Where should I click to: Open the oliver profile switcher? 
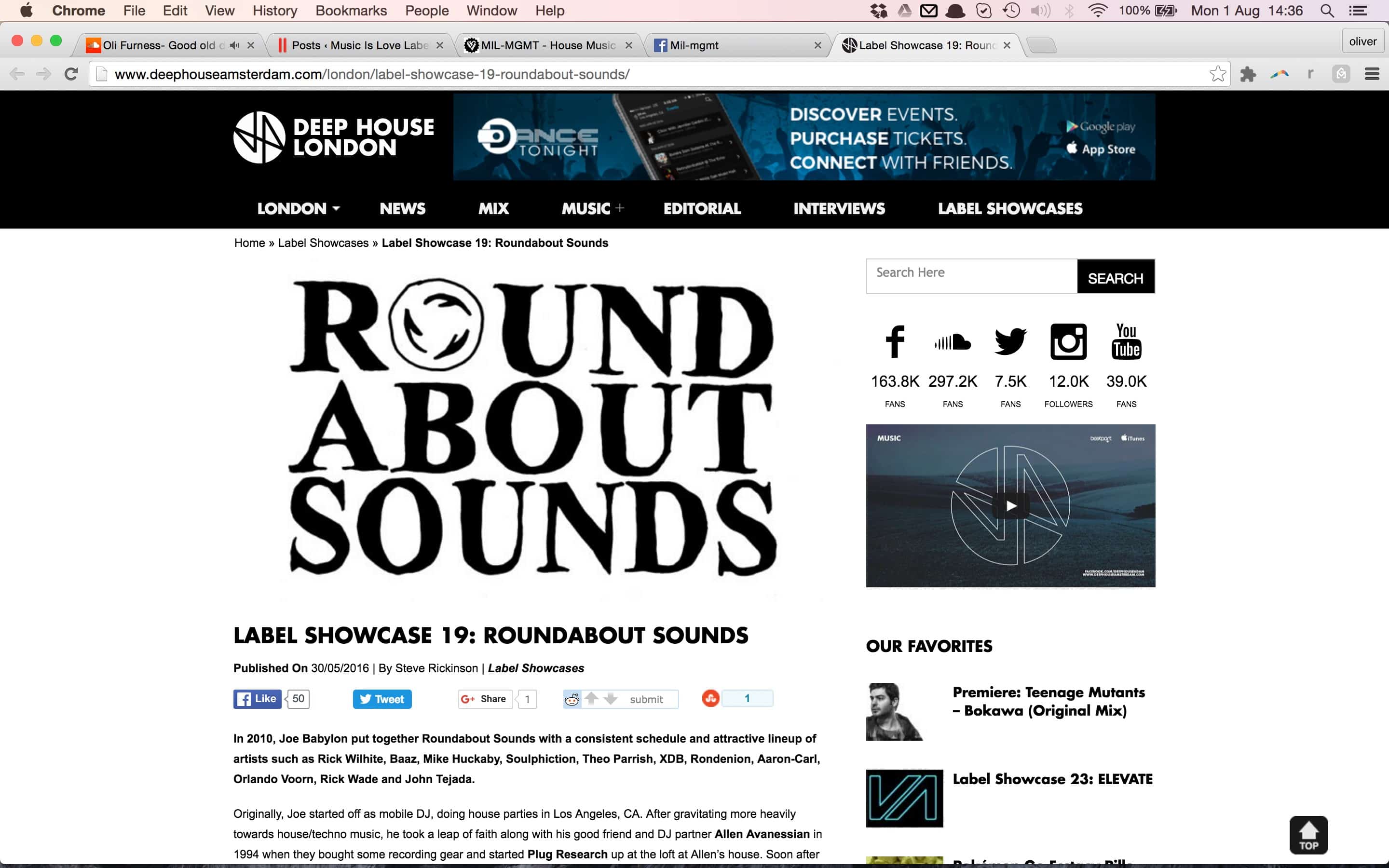[1362, 41]
